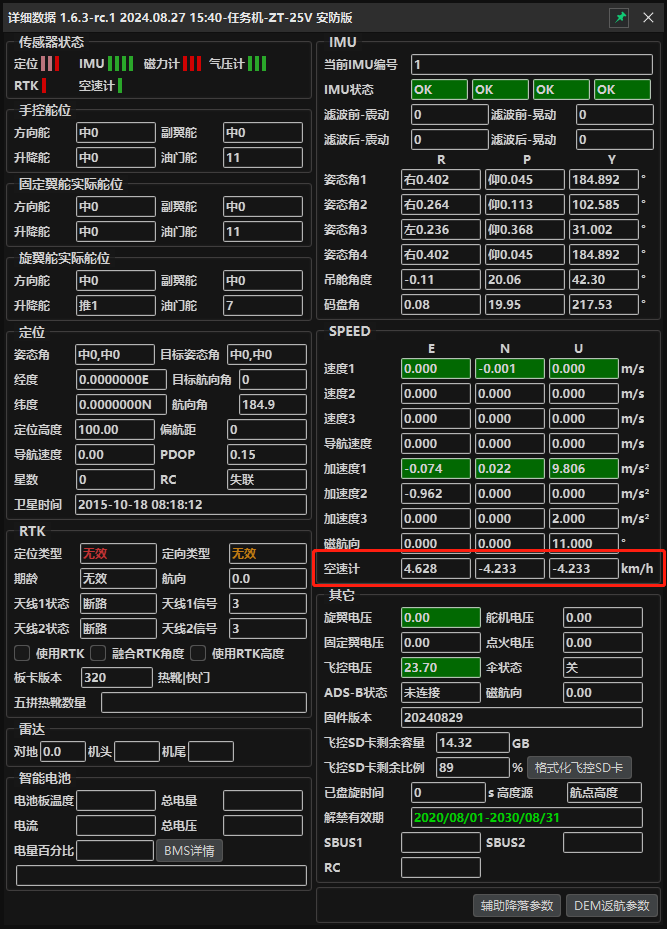Click 吊舱角度 P value 20.06

[525, 280]
